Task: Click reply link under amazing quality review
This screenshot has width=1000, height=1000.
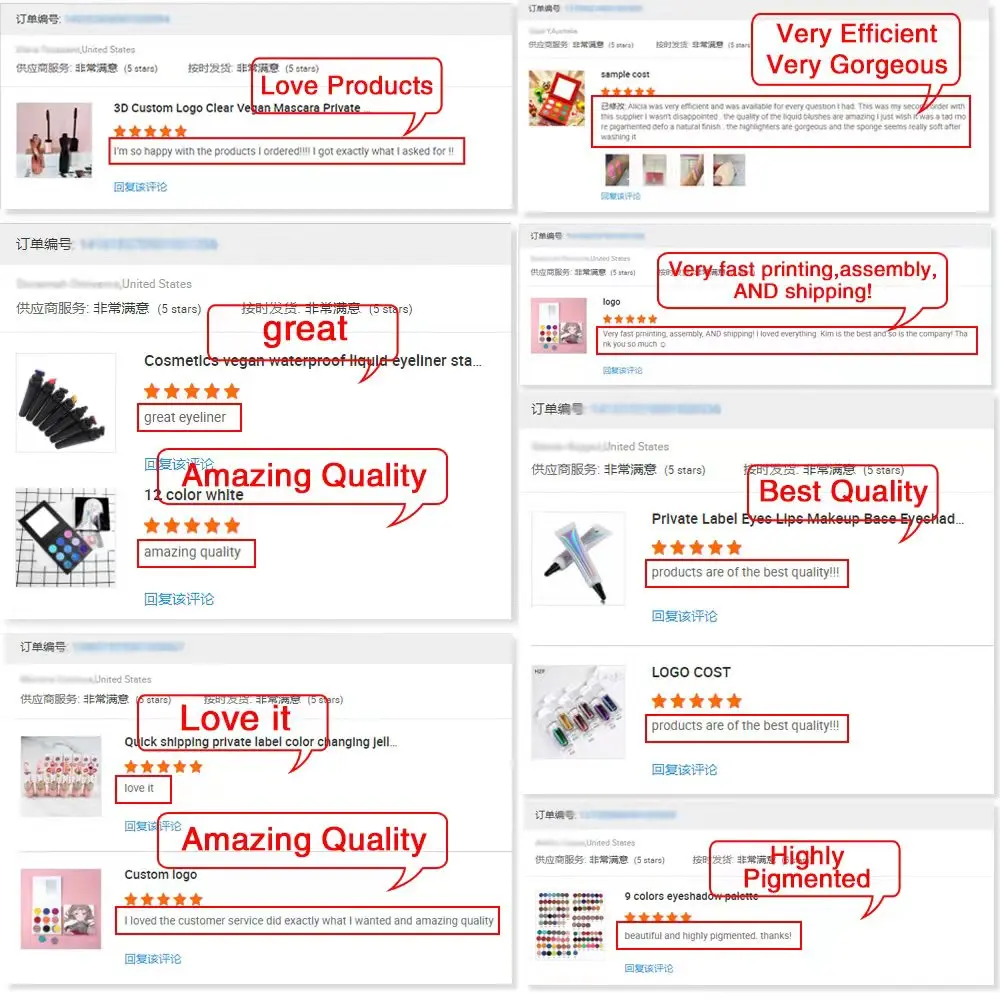Action: point(179,599)
